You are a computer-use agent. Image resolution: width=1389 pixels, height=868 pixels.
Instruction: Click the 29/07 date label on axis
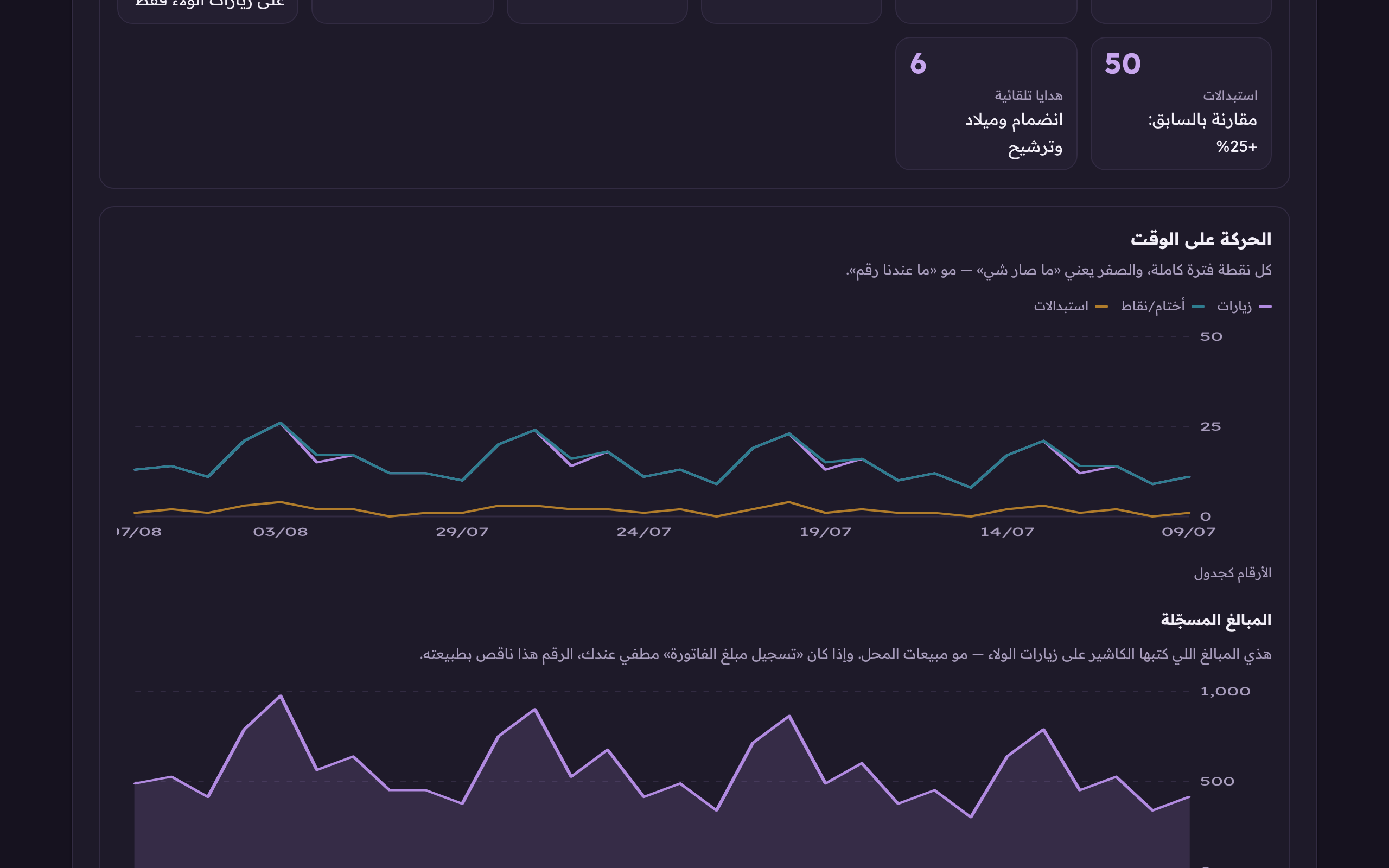coord(462,532)
